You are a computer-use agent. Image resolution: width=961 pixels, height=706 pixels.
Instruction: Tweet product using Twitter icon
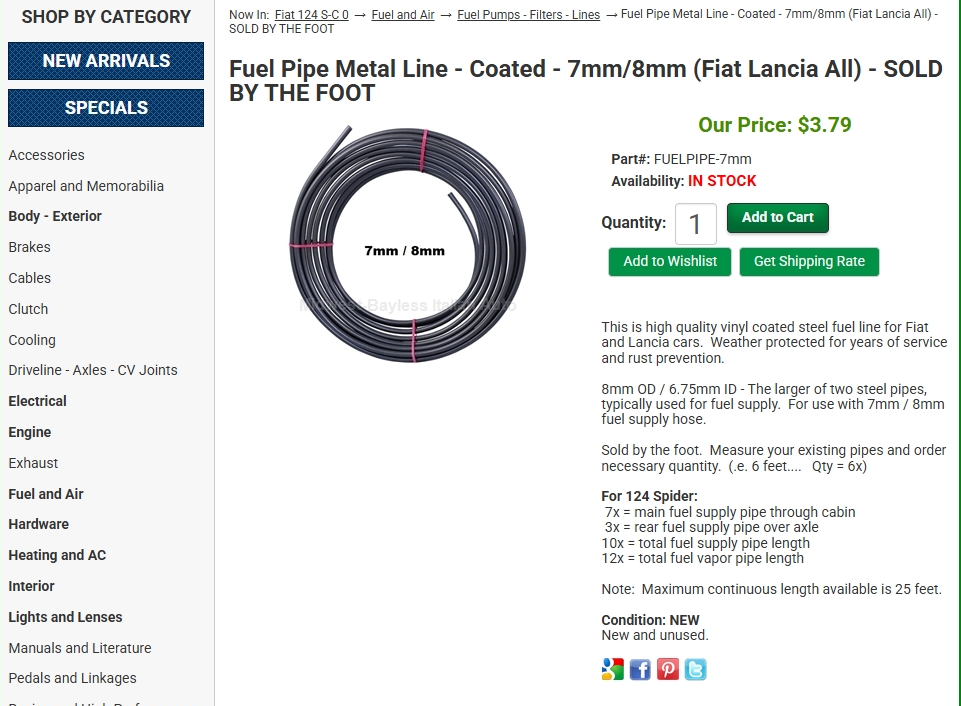tap(696, 669)
